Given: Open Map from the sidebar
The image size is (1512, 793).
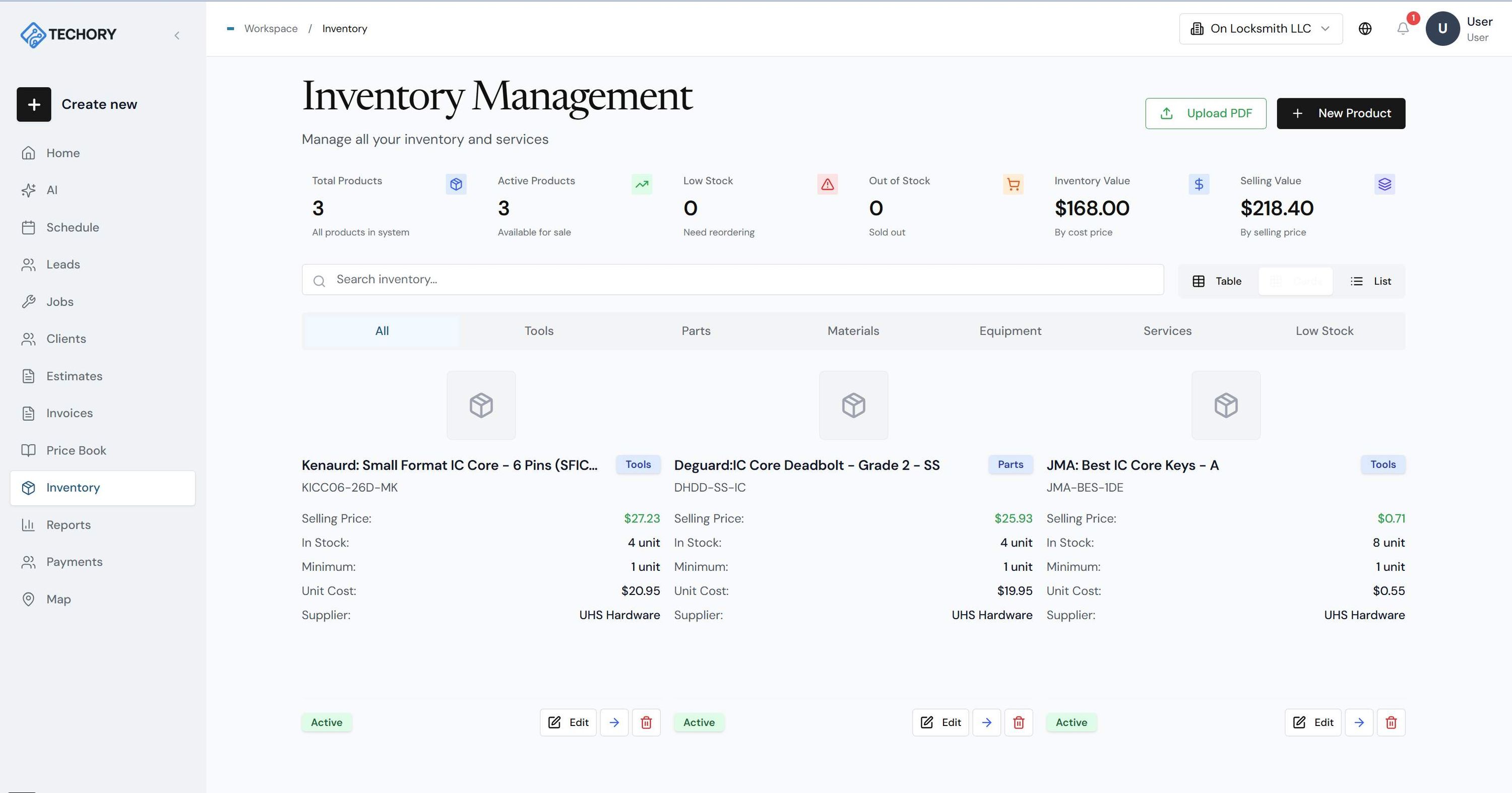Looking at the screenshot, I should 103,599.
